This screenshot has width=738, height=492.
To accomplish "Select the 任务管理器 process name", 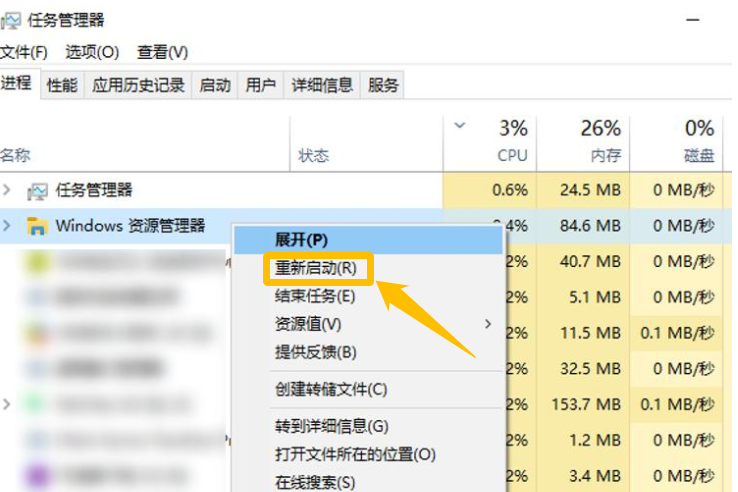I will pyautogui.click(x=94, y=190).
